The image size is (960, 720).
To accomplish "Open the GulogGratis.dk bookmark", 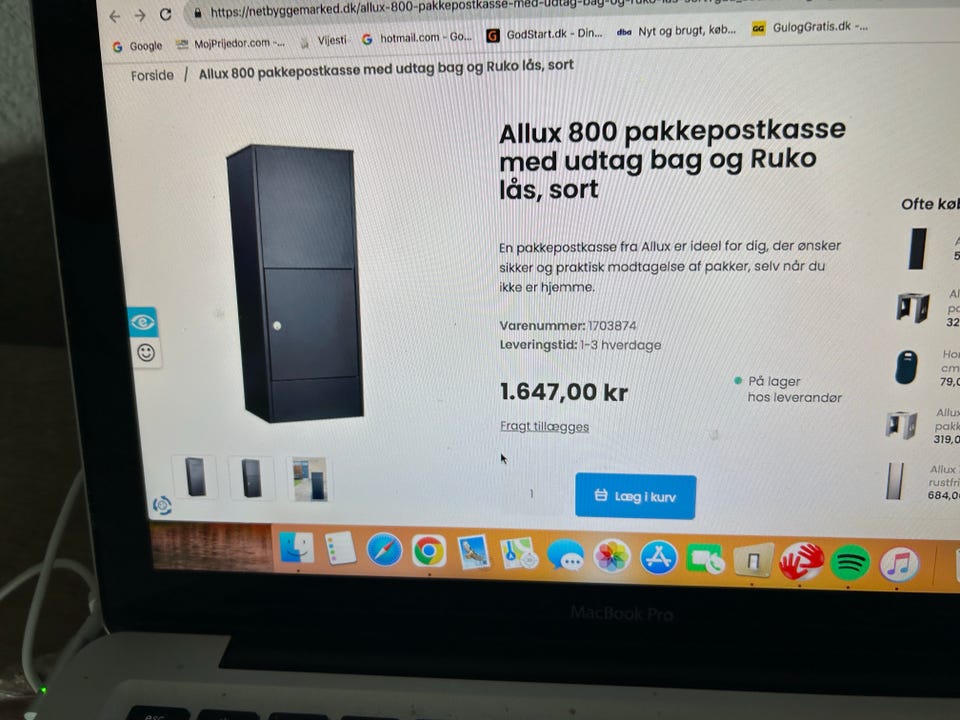I will point(809,27).
